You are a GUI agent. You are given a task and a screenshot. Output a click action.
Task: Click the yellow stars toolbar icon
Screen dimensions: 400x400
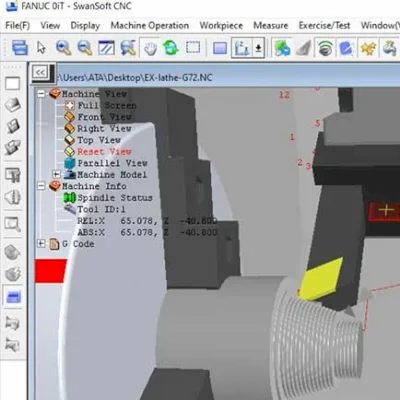point(368,48)
